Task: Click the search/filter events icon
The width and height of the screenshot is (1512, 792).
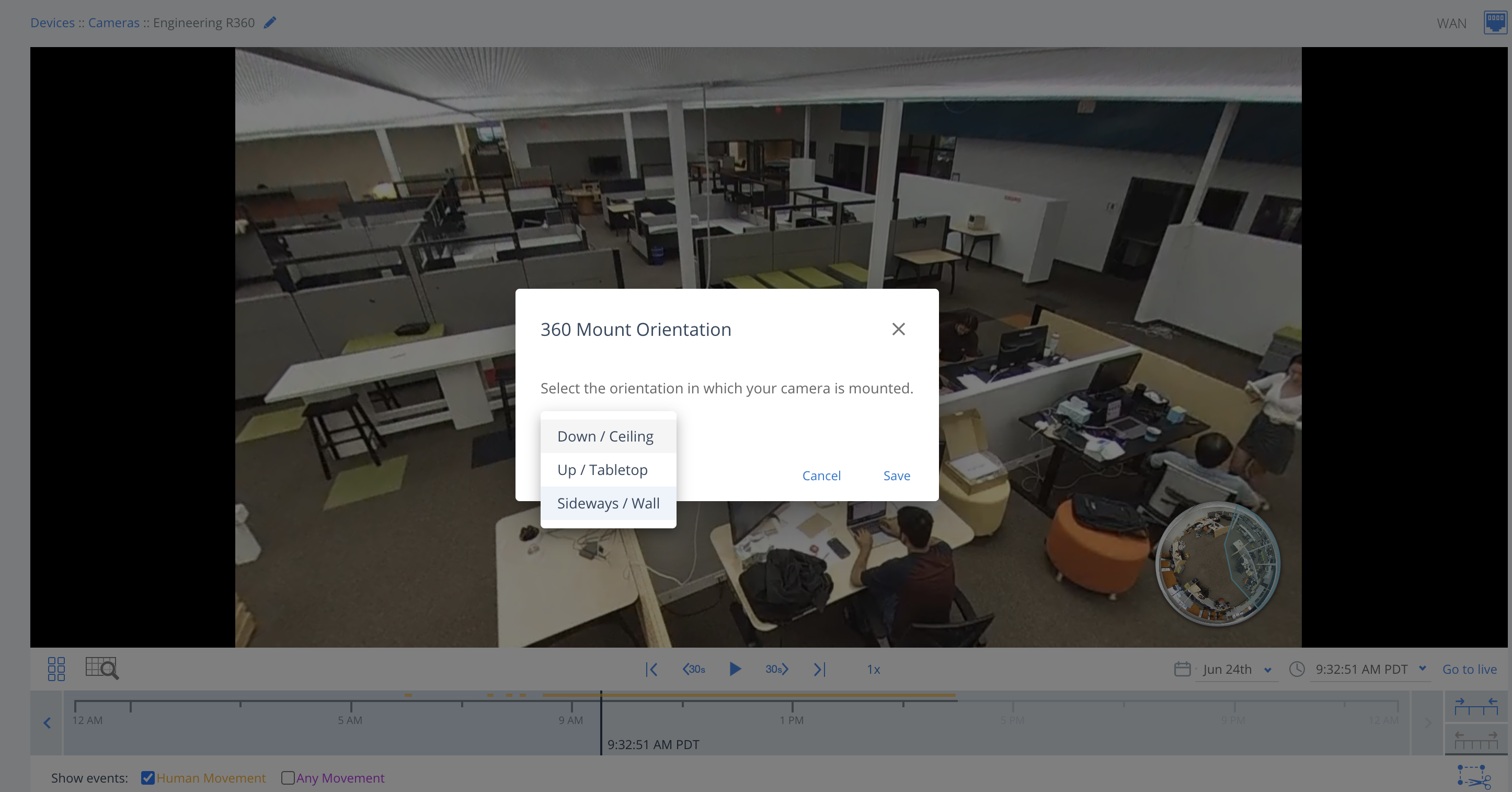Action: (x=101, y=668)
